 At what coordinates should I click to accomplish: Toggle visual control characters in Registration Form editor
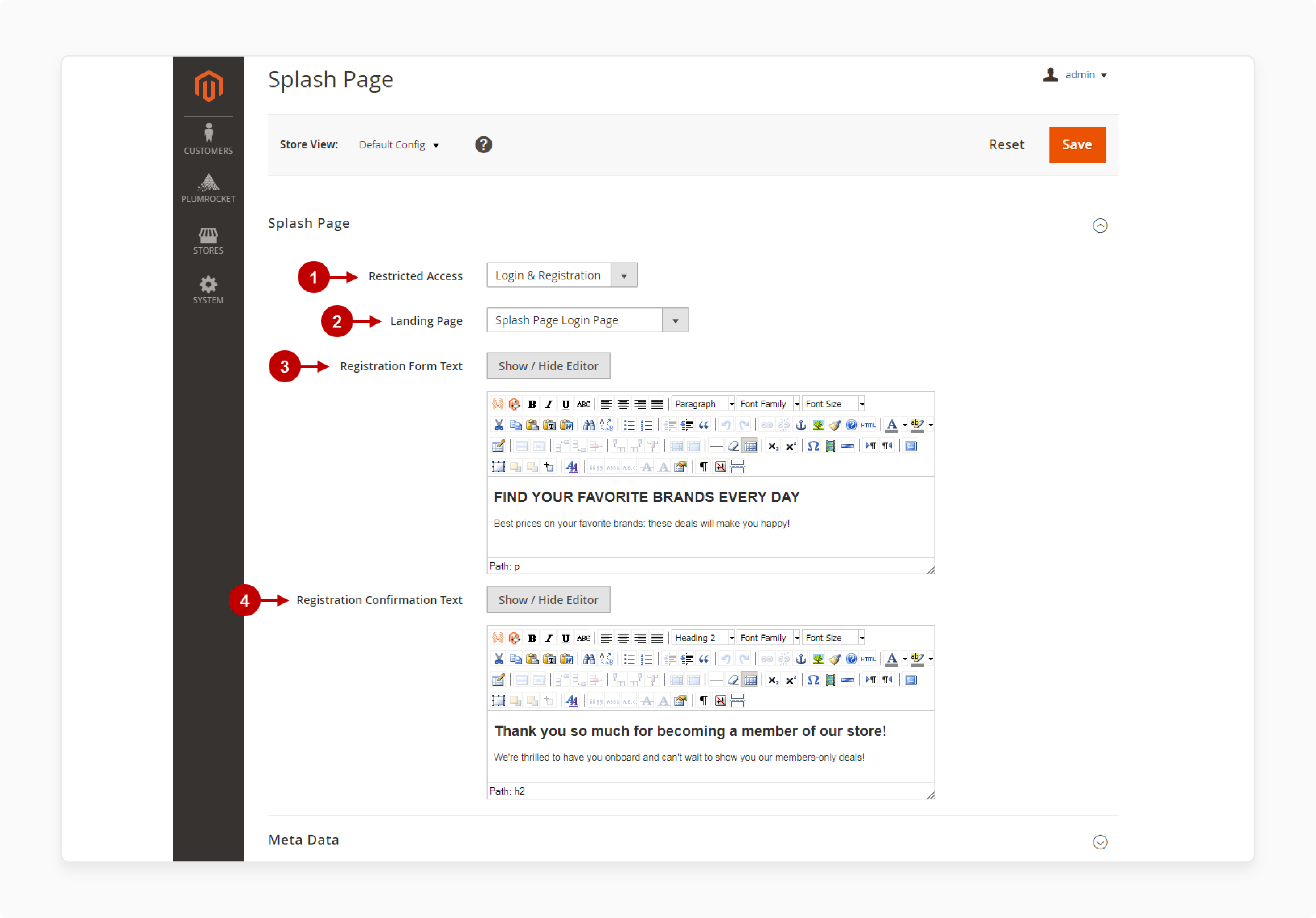703,466
